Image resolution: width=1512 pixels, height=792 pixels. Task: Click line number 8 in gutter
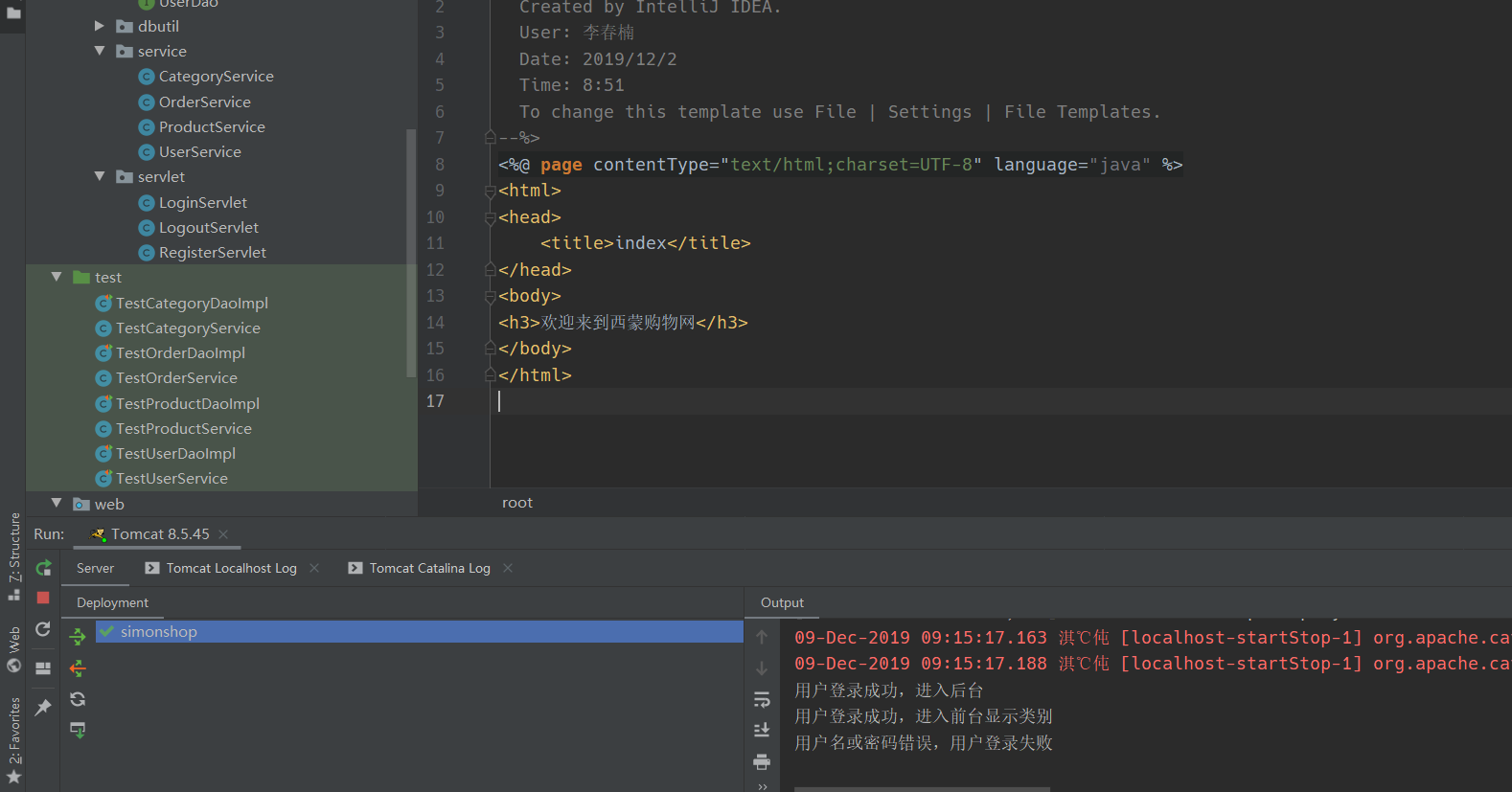[x=439, y=165]
